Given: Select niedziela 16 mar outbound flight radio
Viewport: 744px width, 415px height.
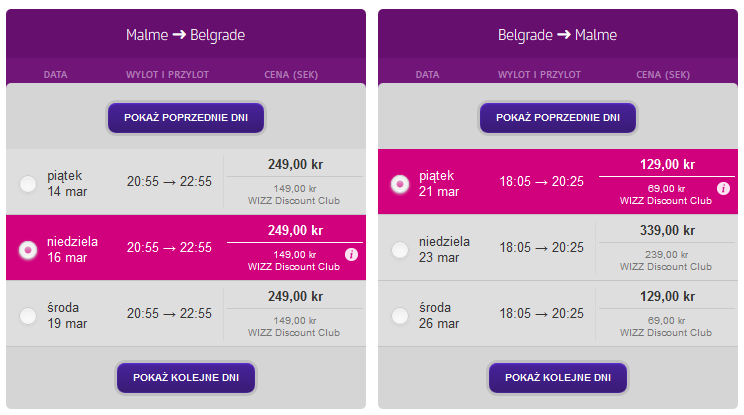Looking at the screenshot, I should (x=28, y=249).
